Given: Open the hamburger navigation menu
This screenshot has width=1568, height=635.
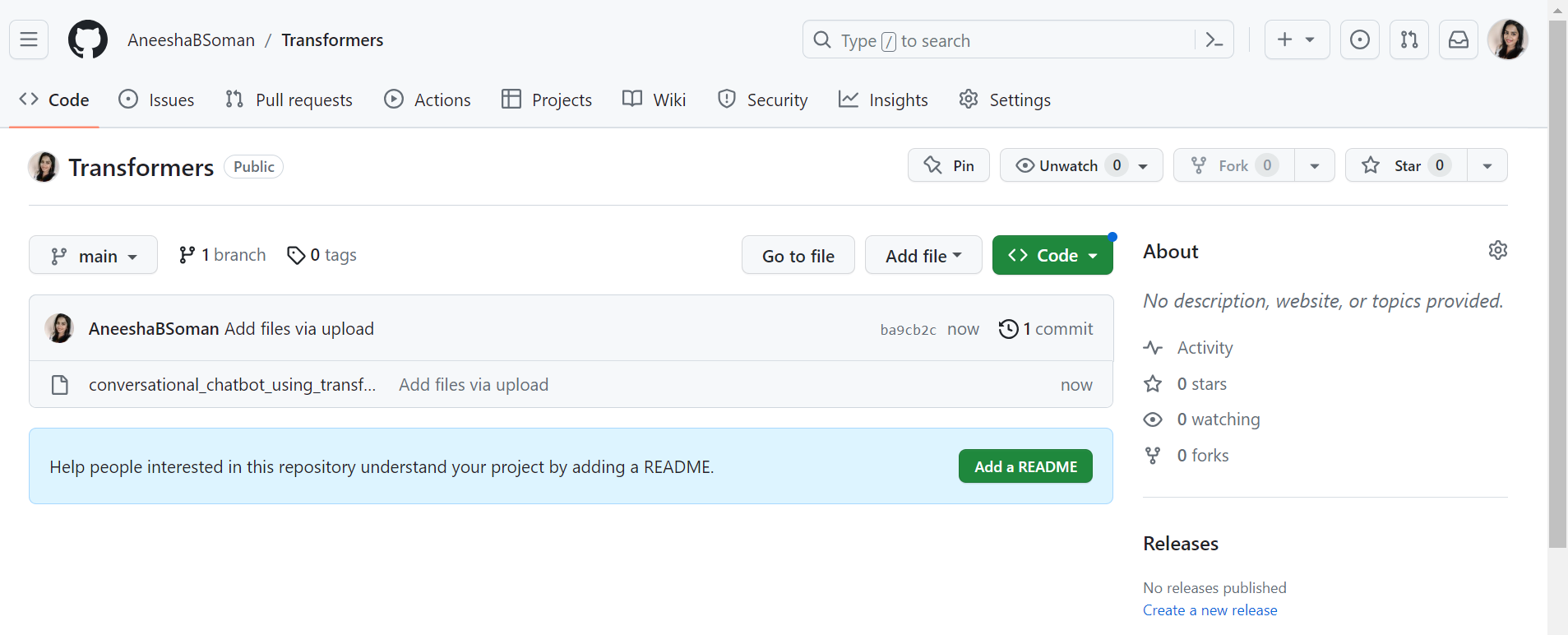Looking at the screenshot, I should (29, 39).
